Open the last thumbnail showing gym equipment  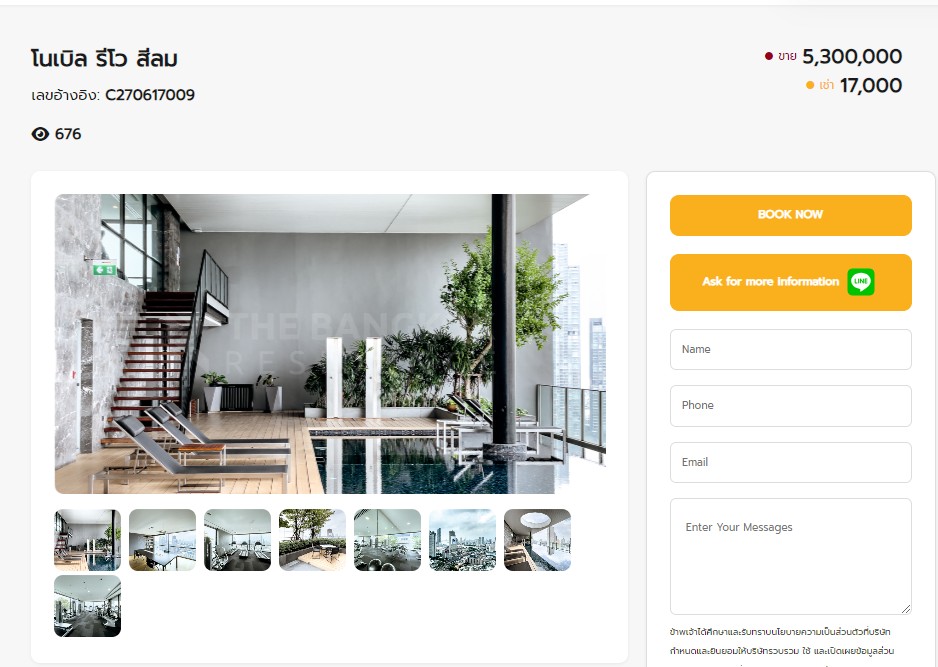pos(87,606)
